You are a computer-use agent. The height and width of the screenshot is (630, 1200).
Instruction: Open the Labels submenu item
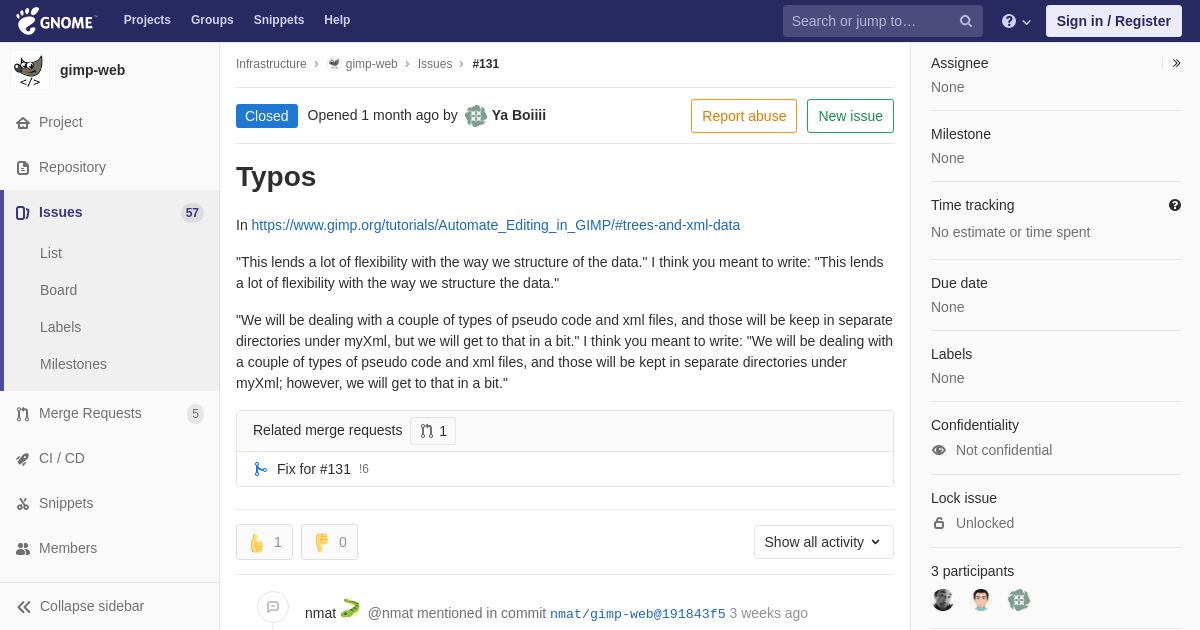[x=60, y=327]
